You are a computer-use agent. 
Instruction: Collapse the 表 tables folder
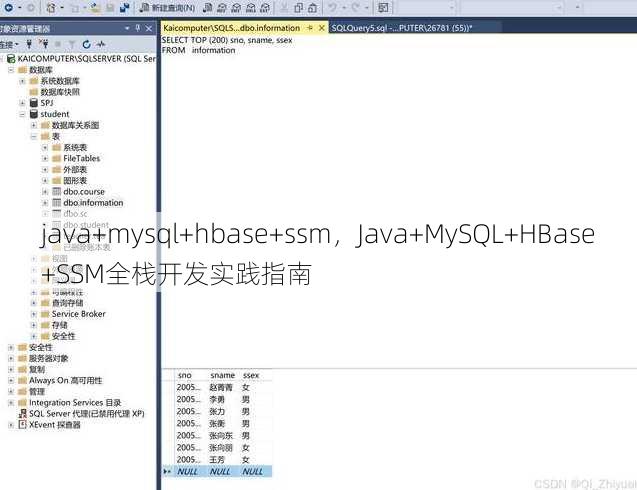coord(34,137)
